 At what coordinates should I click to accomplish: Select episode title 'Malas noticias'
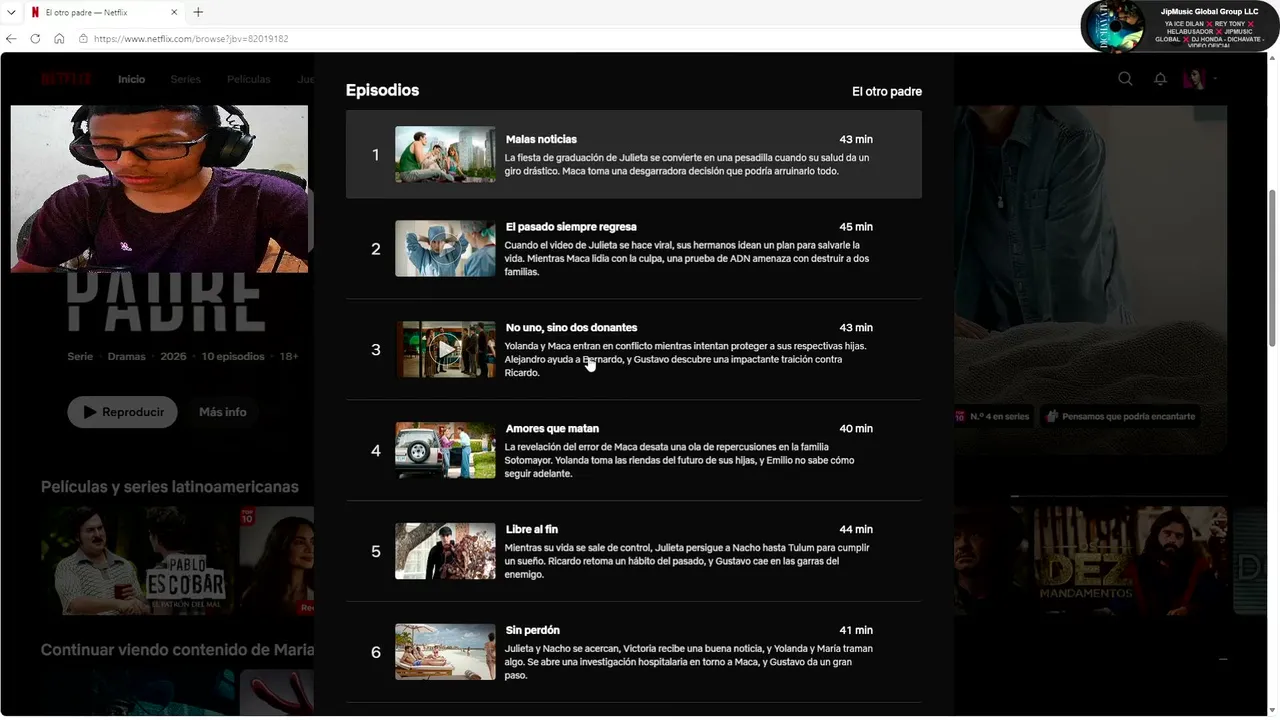[541, 139]
